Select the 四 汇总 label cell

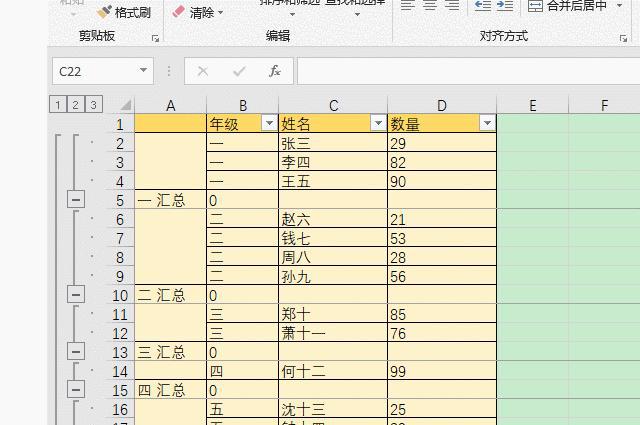click(171, 390)
